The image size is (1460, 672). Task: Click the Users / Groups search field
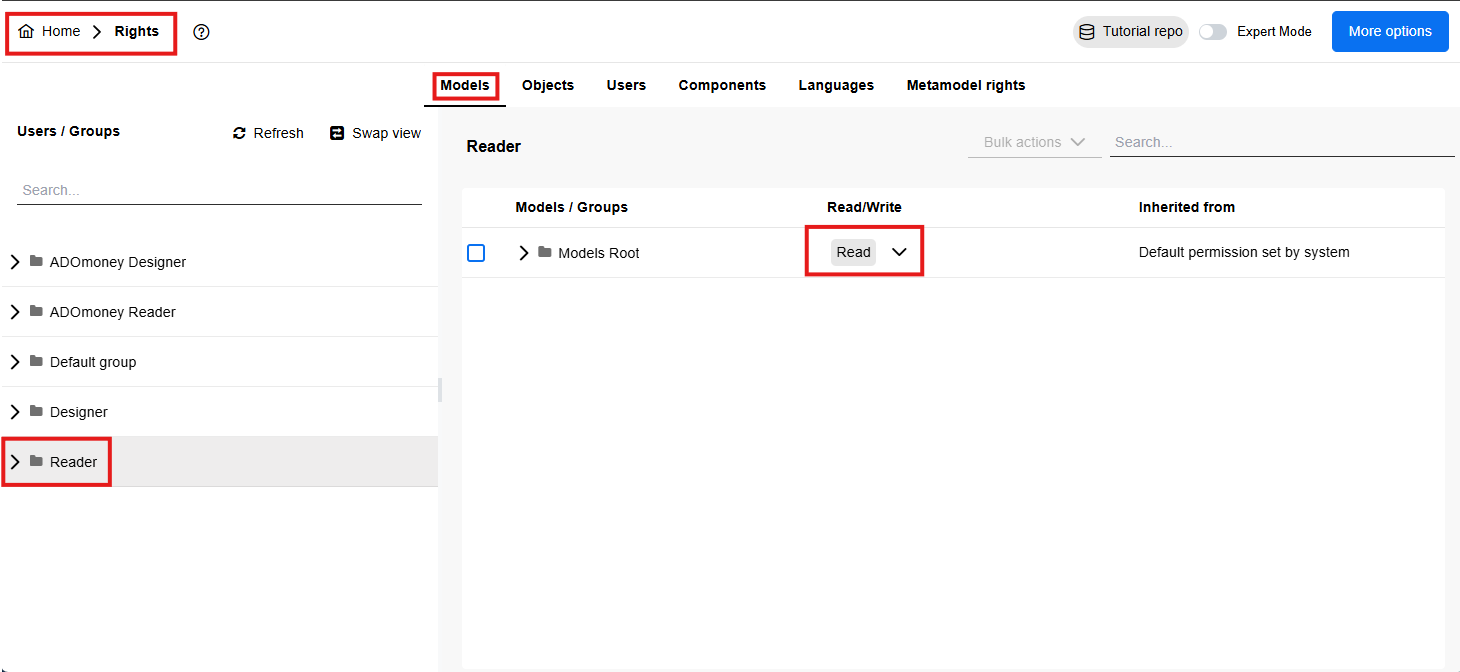coord(219,190)
